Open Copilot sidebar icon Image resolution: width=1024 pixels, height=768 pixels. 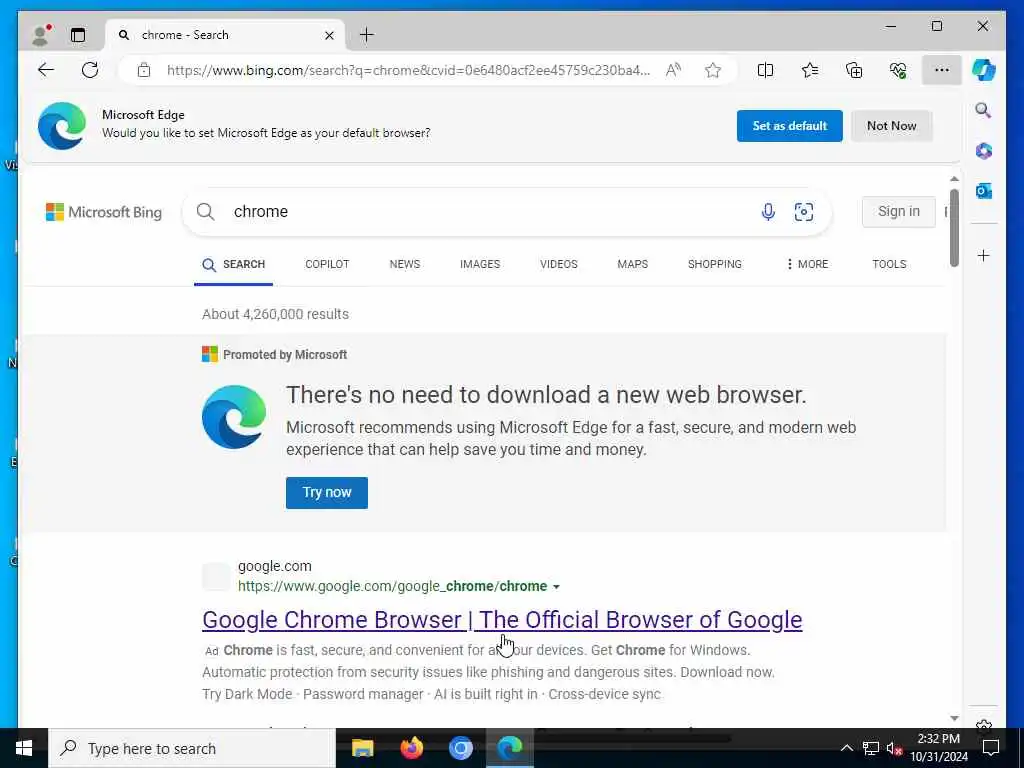(x=984, y=70)
